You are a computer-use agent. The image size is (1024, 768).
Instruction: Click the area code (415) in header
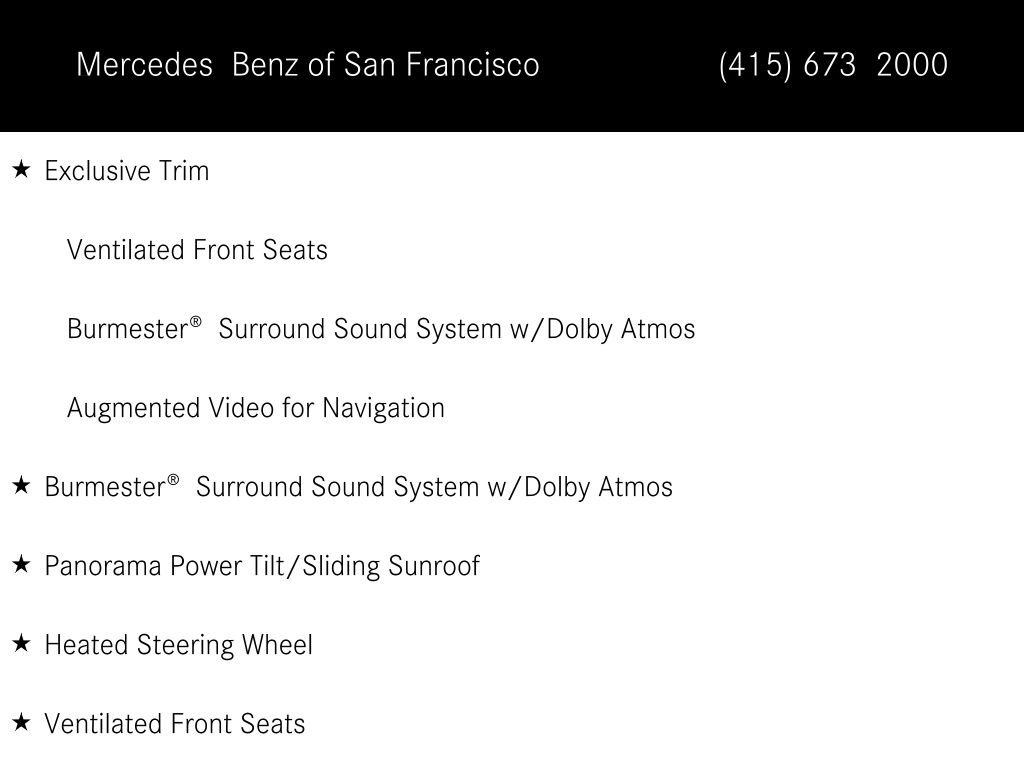(x=755, y=65)
